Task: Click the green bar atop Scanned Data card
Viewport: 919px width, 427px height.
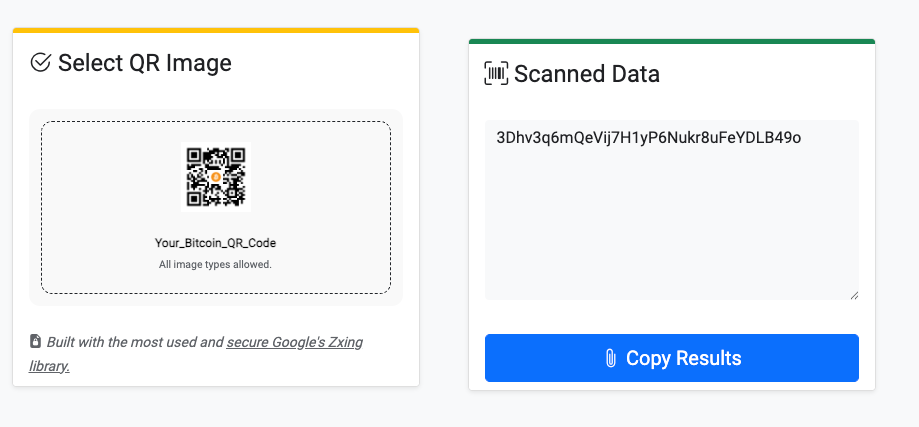Action: pos(671,41)
